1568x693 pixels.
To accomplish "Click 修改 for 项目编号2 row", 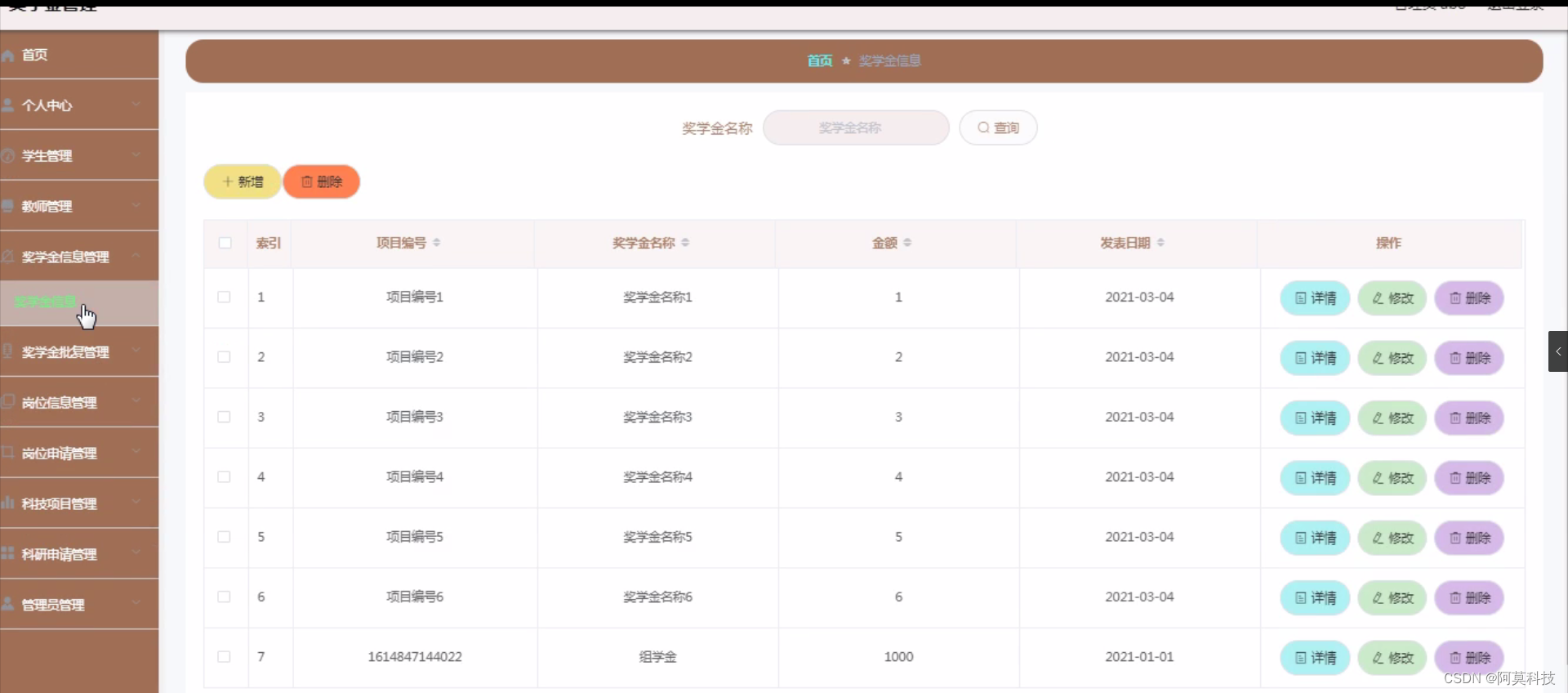I will (1392, 358).
